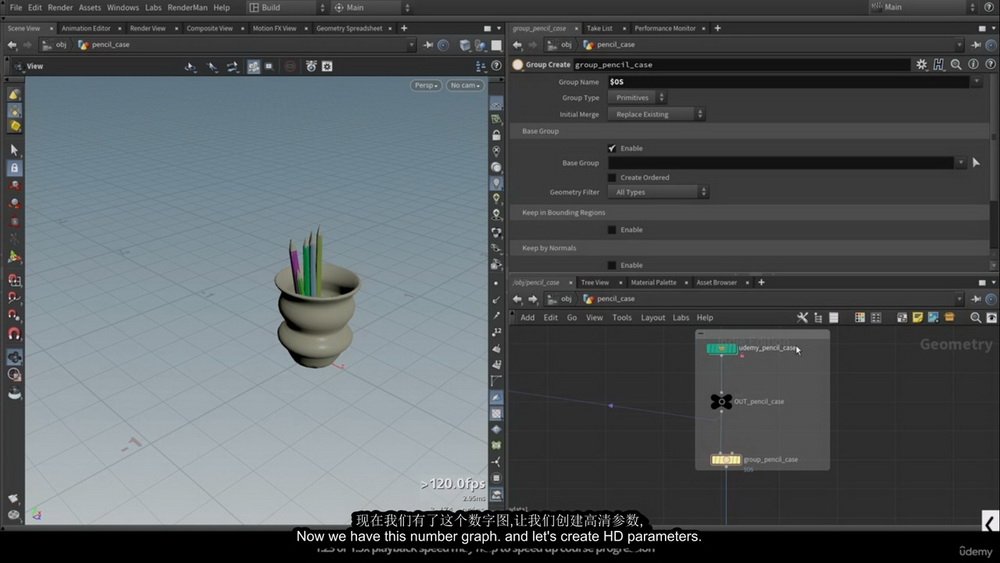The width and height of the screenshot is (1000, 563).
Task: Click the udemy_pencil_case node
Action: click(x=721, y=348)
